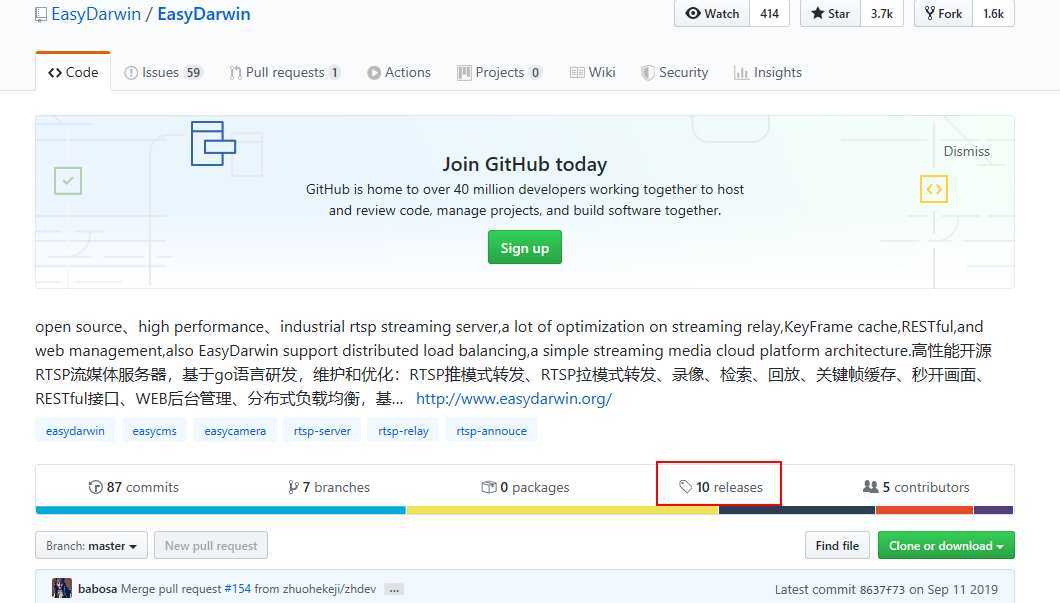Open the EasyDarwin repository name link

[203, 14]
